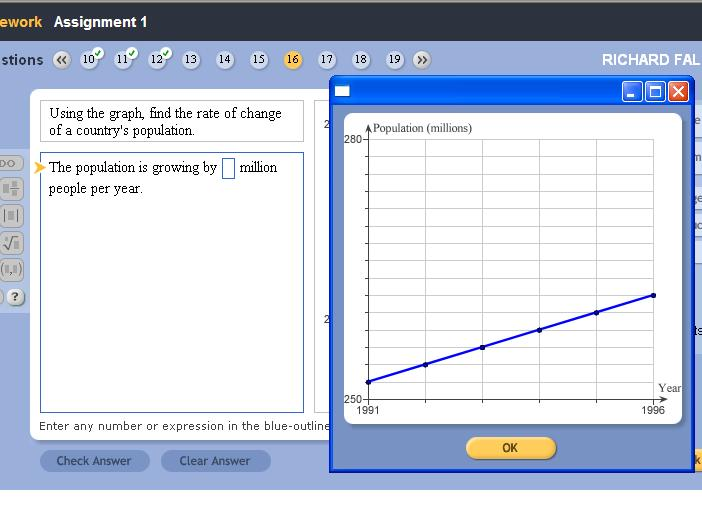This screenshot has width=702, height=512.
Task: Click Check Answer button
Action: coord(94,461)
